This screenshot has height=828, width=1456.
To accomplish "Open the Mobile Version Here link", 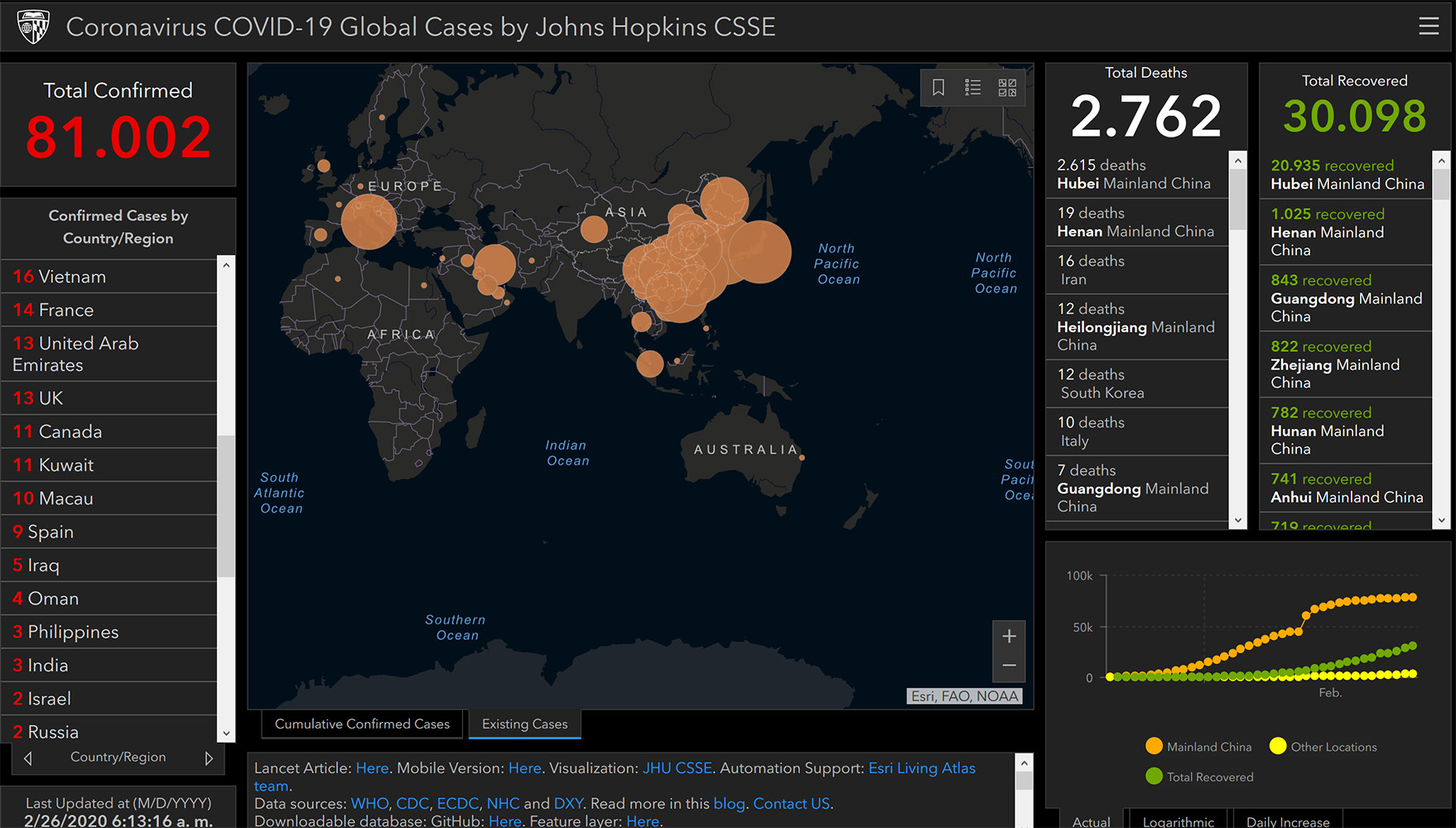I will click(525, 768).
